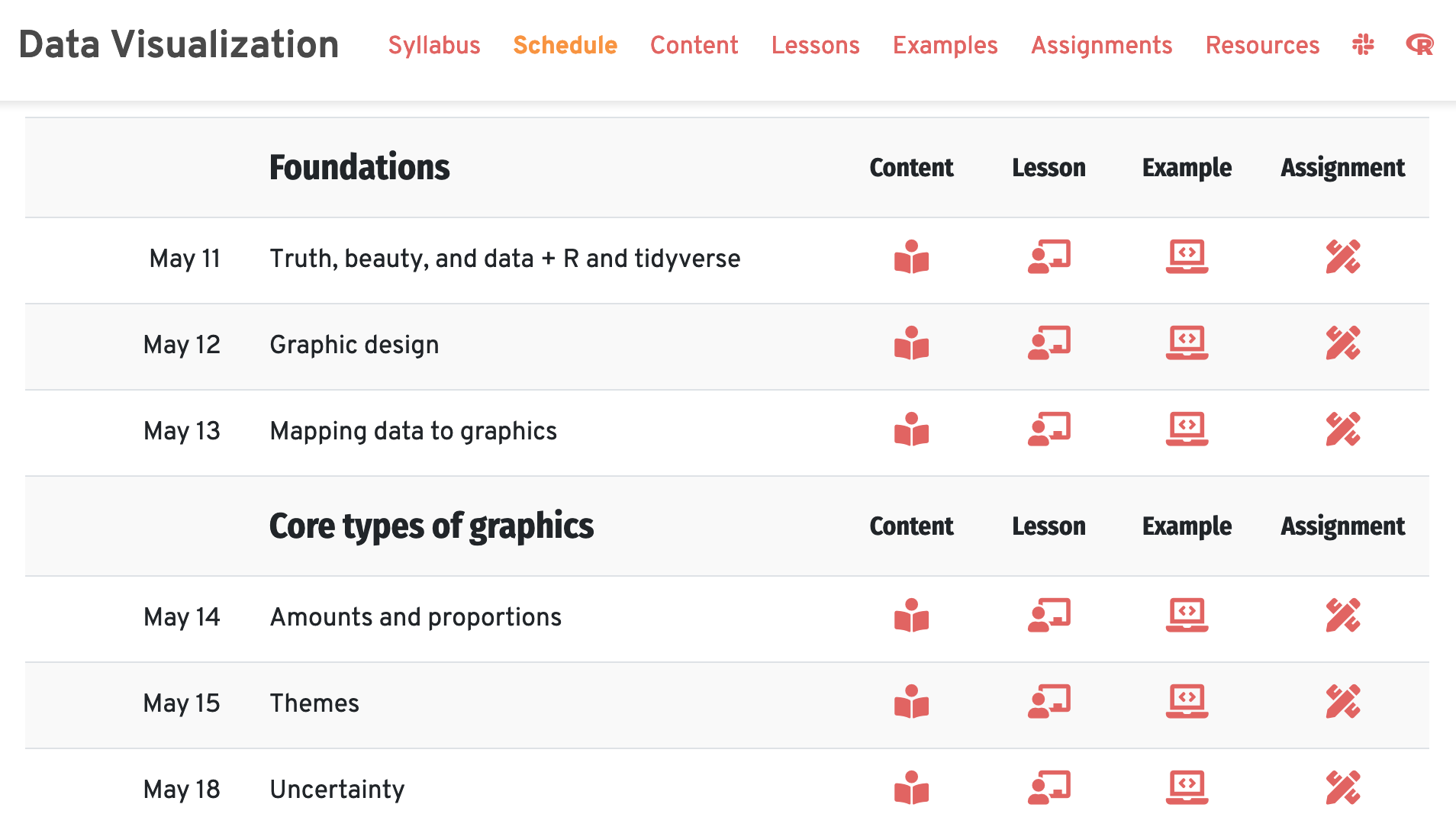Image resolution: width=1456 pixels, height=830 pixels.
Task: Open the Resources page
Action: pyautogui.click(x=1262, y=45)
